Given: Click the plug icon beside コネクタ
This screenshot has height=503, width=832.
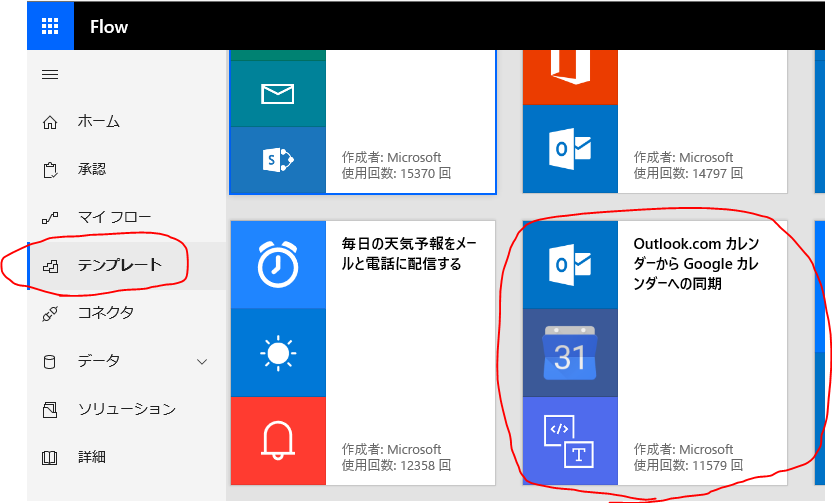Looking at the screenshot, I should (x=50, y=314).
